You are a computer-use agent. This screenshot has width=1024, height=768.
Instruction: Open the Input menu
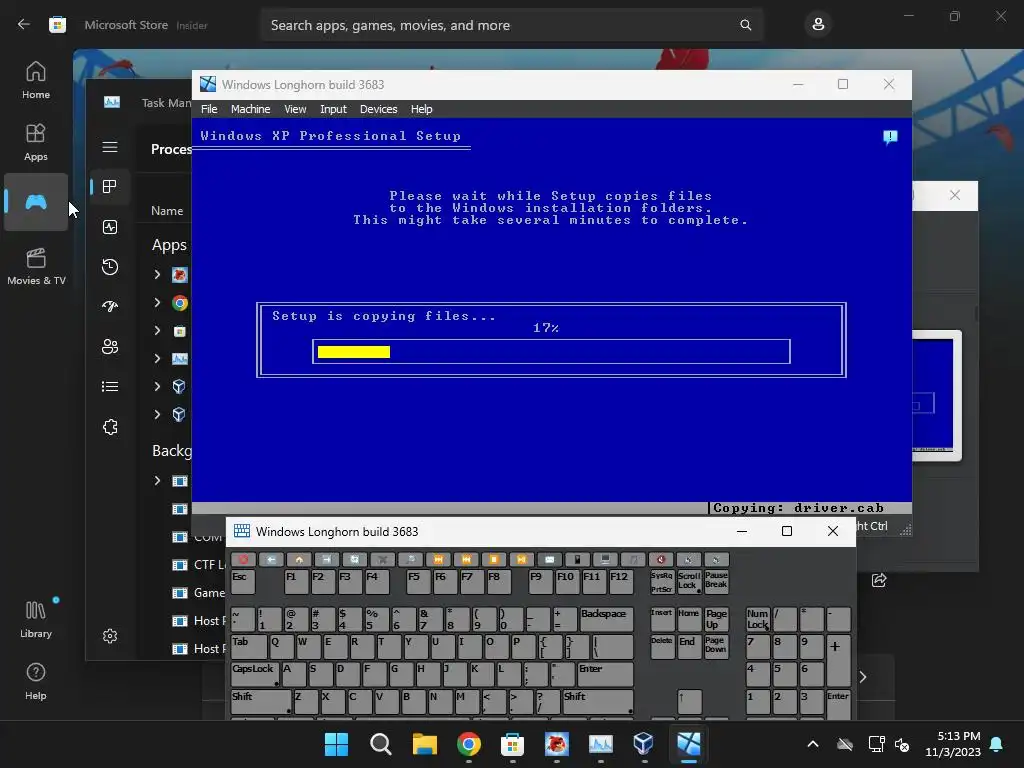click(x=333, y=109)
